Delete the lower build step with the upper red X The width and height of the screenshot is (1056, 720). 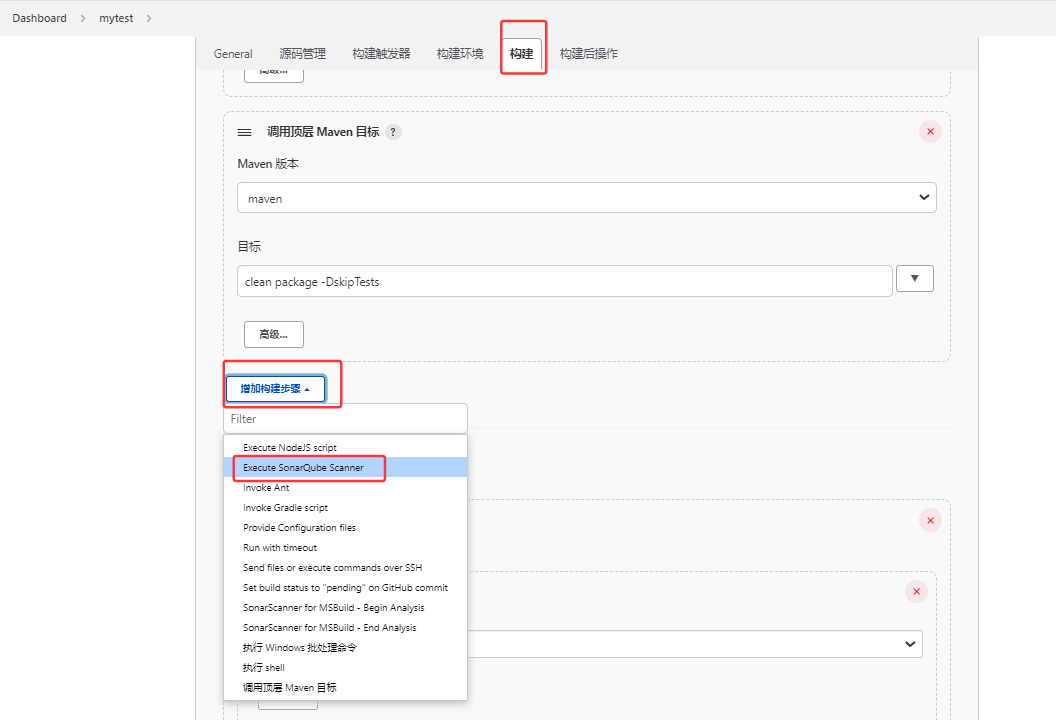coord(930,520)
